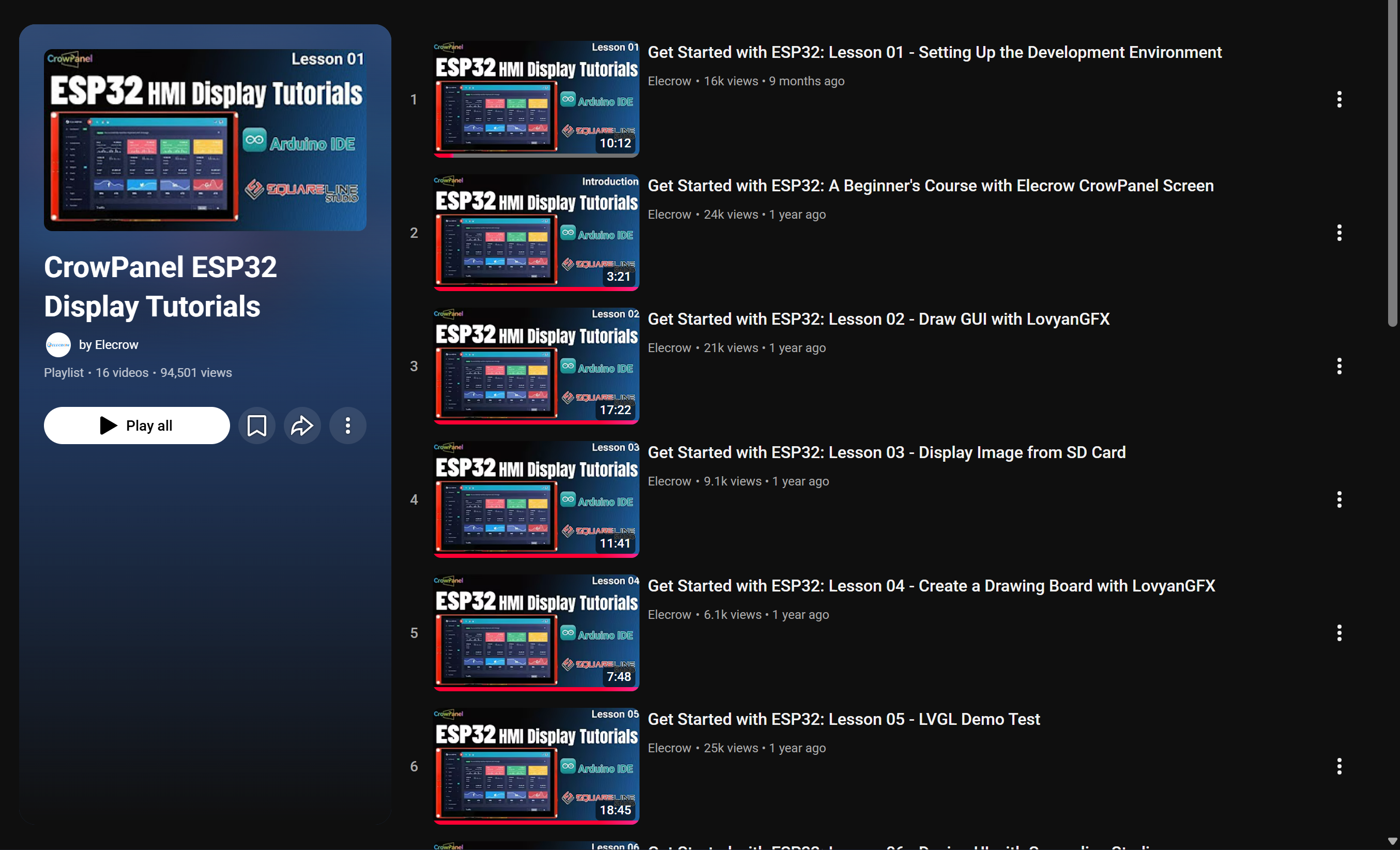Image resolution: width=1400 pixels, height=850 pixels.
Task: Play the Lesson 04 thumbnail showing 7:48
Action: click(536, 632)
